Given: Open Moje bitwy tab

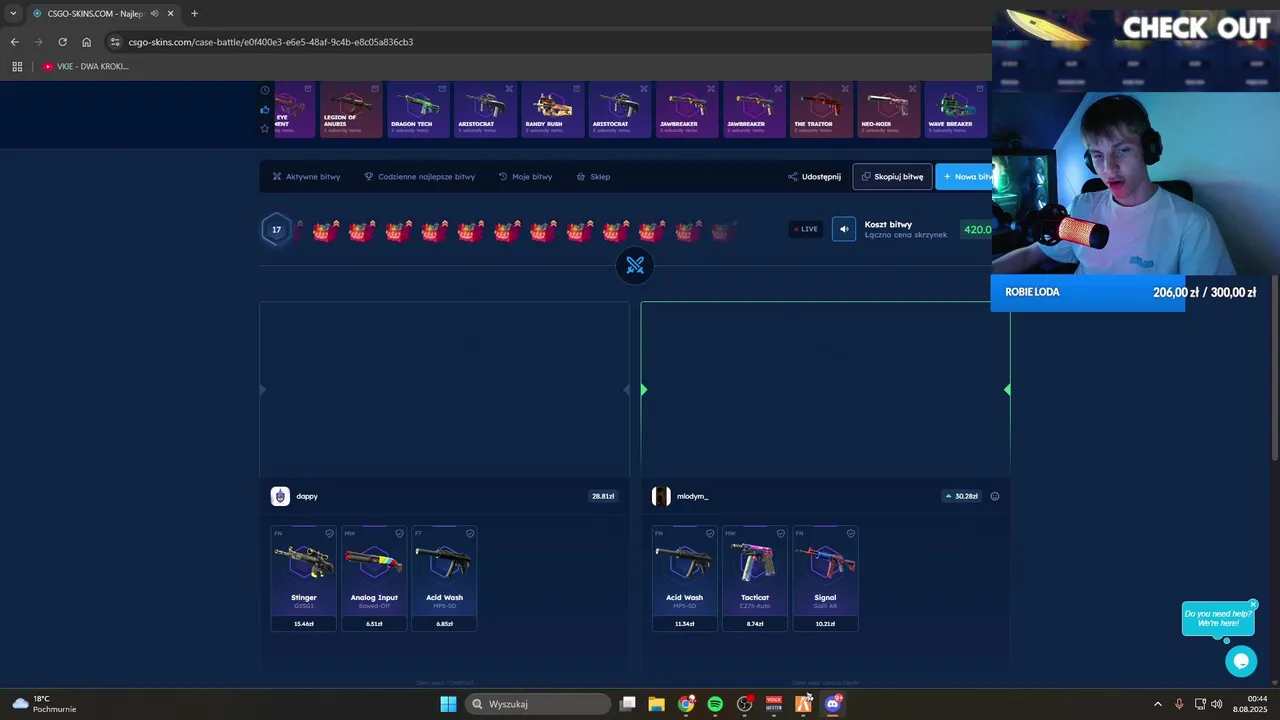Looking at the screenshot, I should [x=525, y=177].
